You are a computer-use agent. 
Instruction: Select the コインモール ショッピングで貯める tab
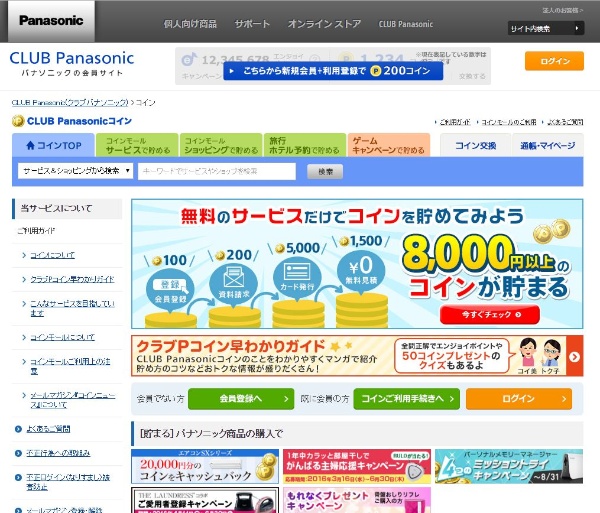pyautogui.click(x=221, y=145)
